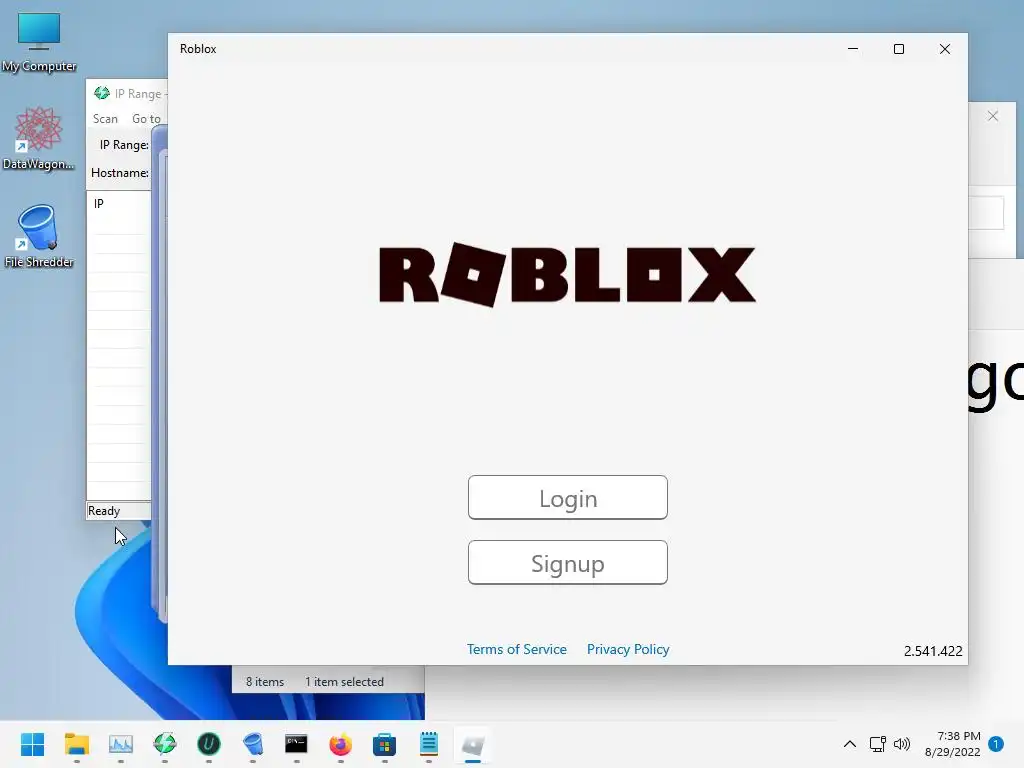The height and width of the screenshot is (768, 1024).
Task: Click the Roblox taskbar icon
Action: 473,744
